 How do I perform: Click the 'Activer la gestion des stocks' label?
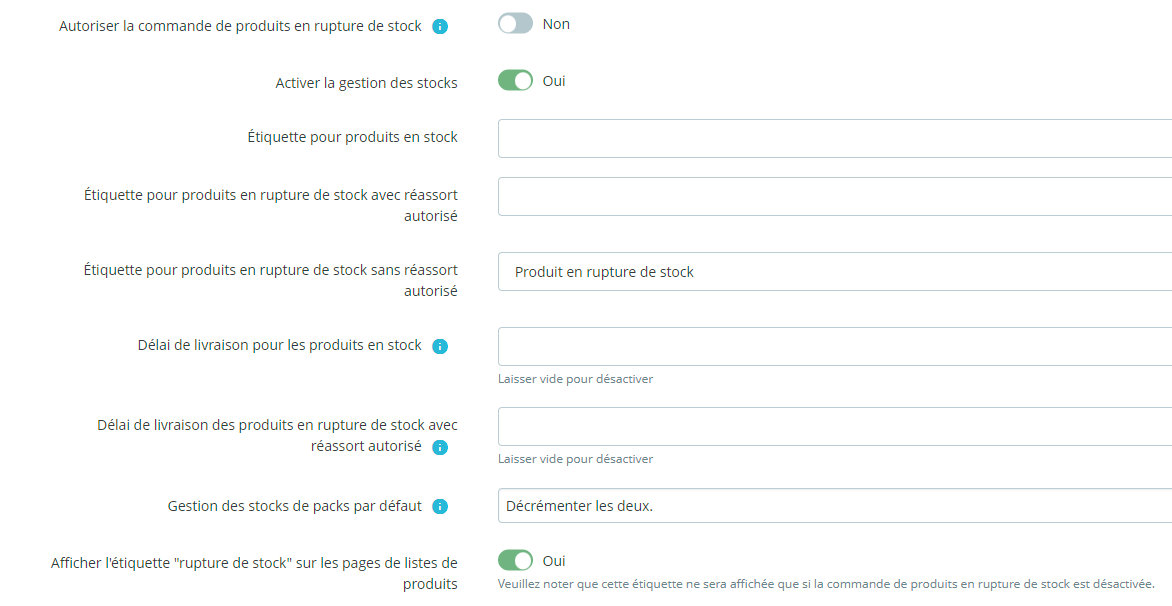[x=366, y=83]
